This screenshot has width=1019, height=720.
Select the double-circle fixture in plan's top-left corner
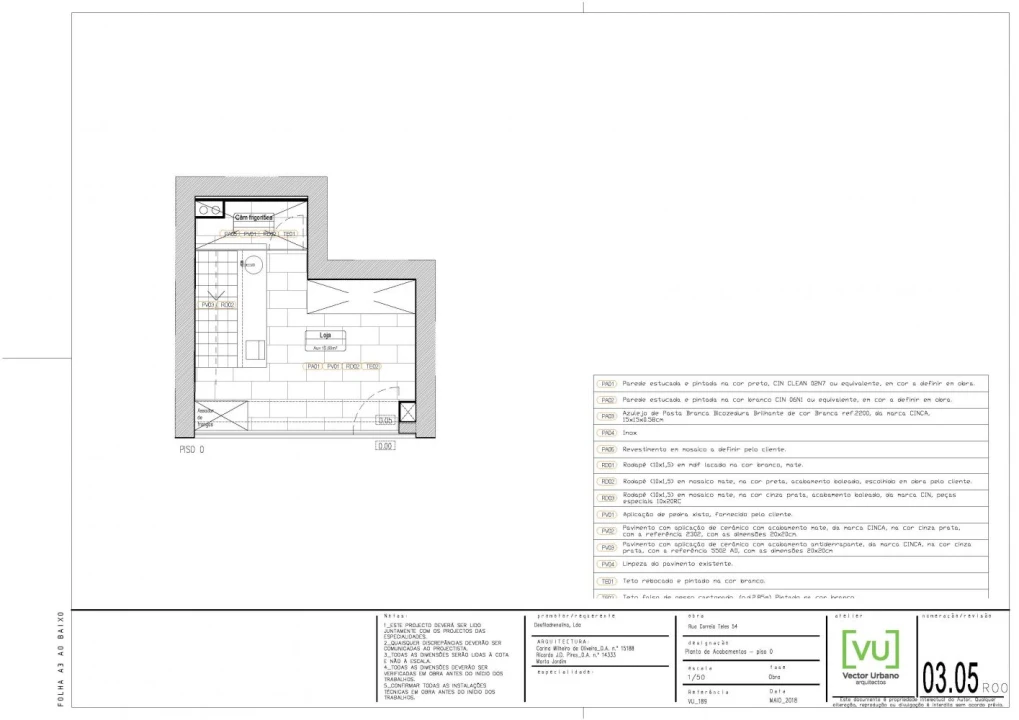point(209,211)
